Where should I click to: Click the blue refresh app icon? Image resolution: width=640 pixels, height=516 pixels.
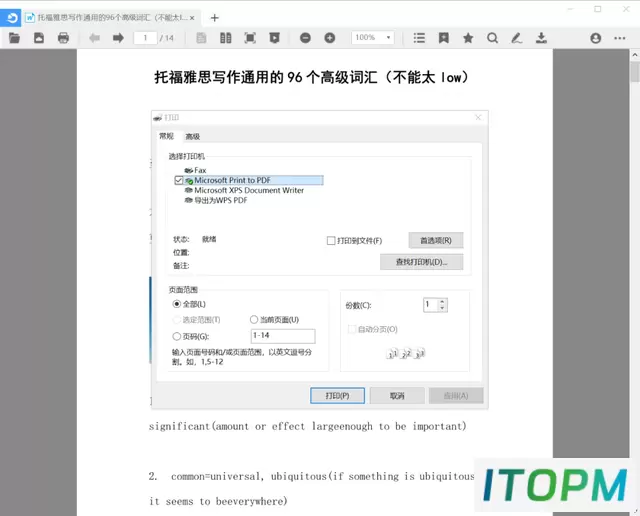pos(11,18)
